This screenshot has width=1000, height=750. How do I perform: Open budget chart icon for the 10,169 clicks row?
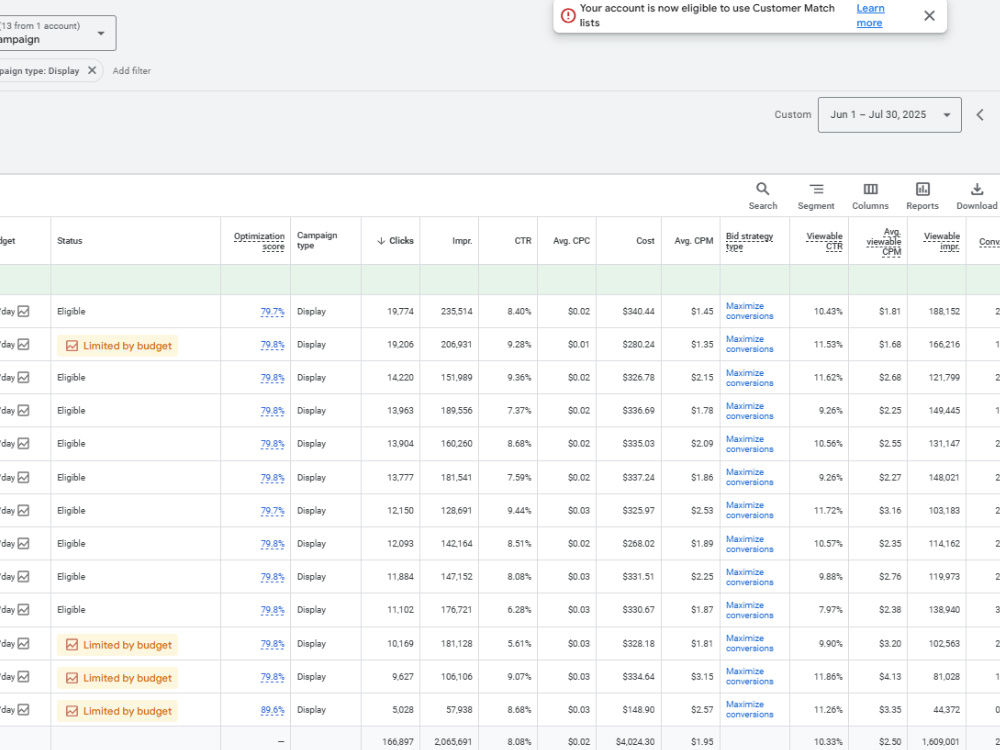coord(24,643)
